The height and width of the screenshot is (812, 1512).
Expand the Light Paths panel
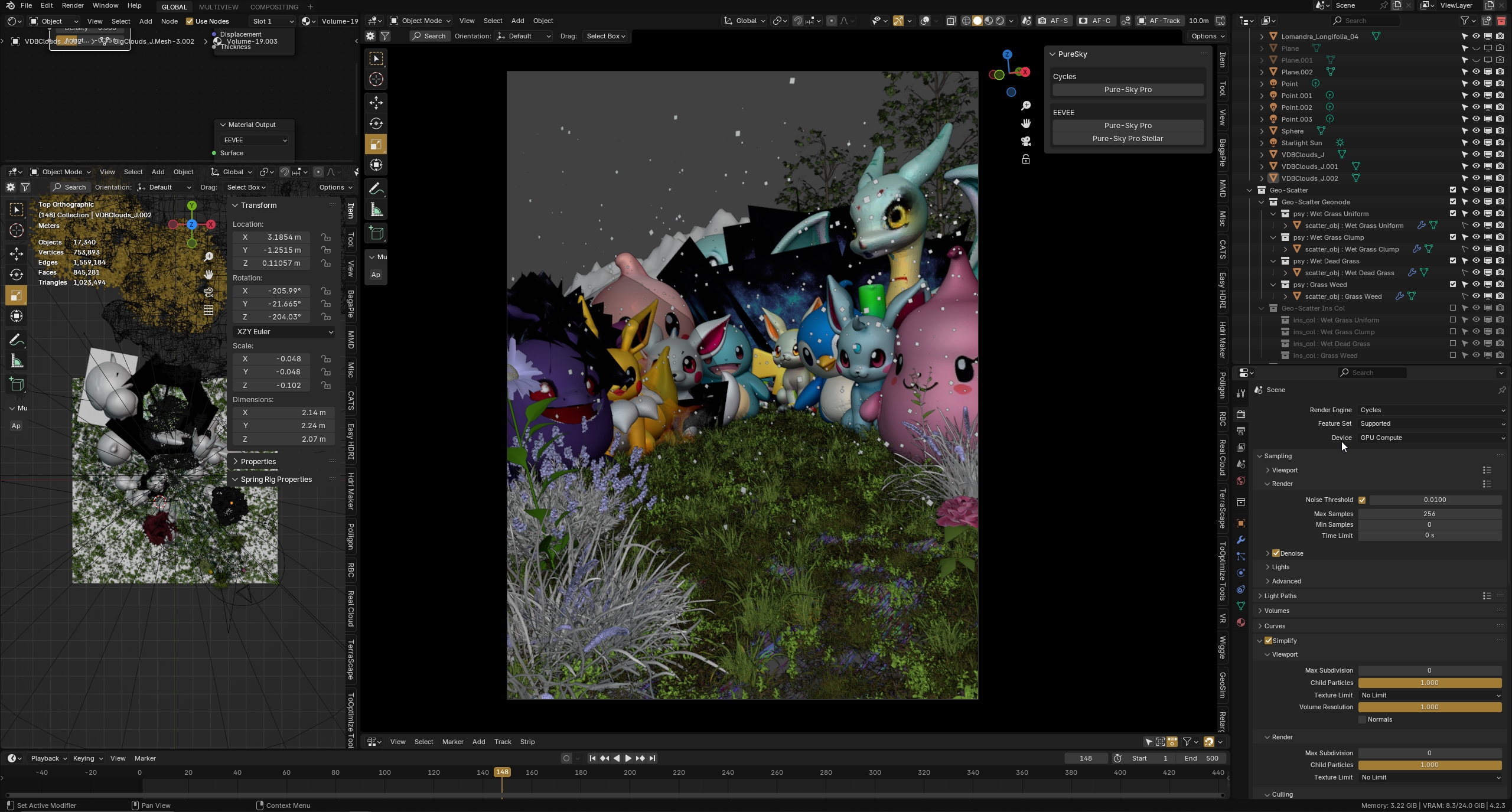point(1280,596)
